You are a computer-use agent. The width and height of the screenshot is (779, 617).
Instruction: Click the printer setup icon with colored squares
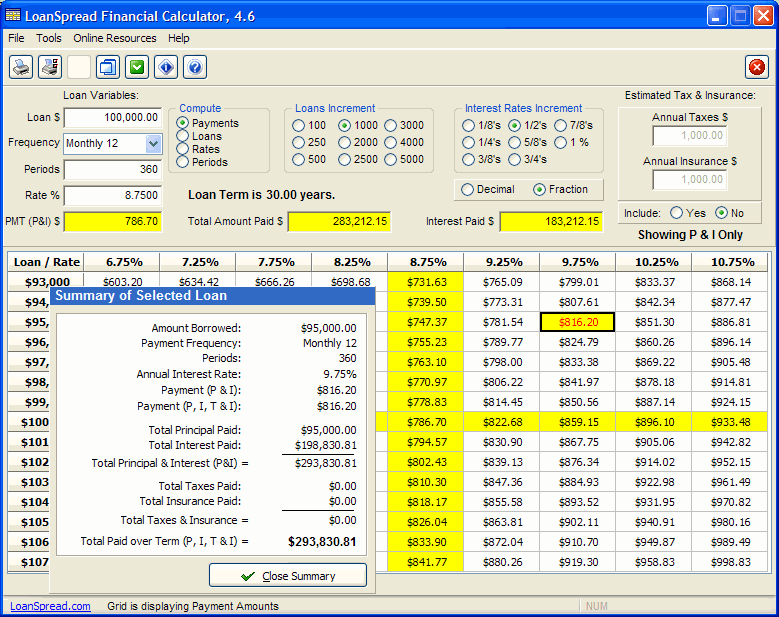(x=50, y=67)
